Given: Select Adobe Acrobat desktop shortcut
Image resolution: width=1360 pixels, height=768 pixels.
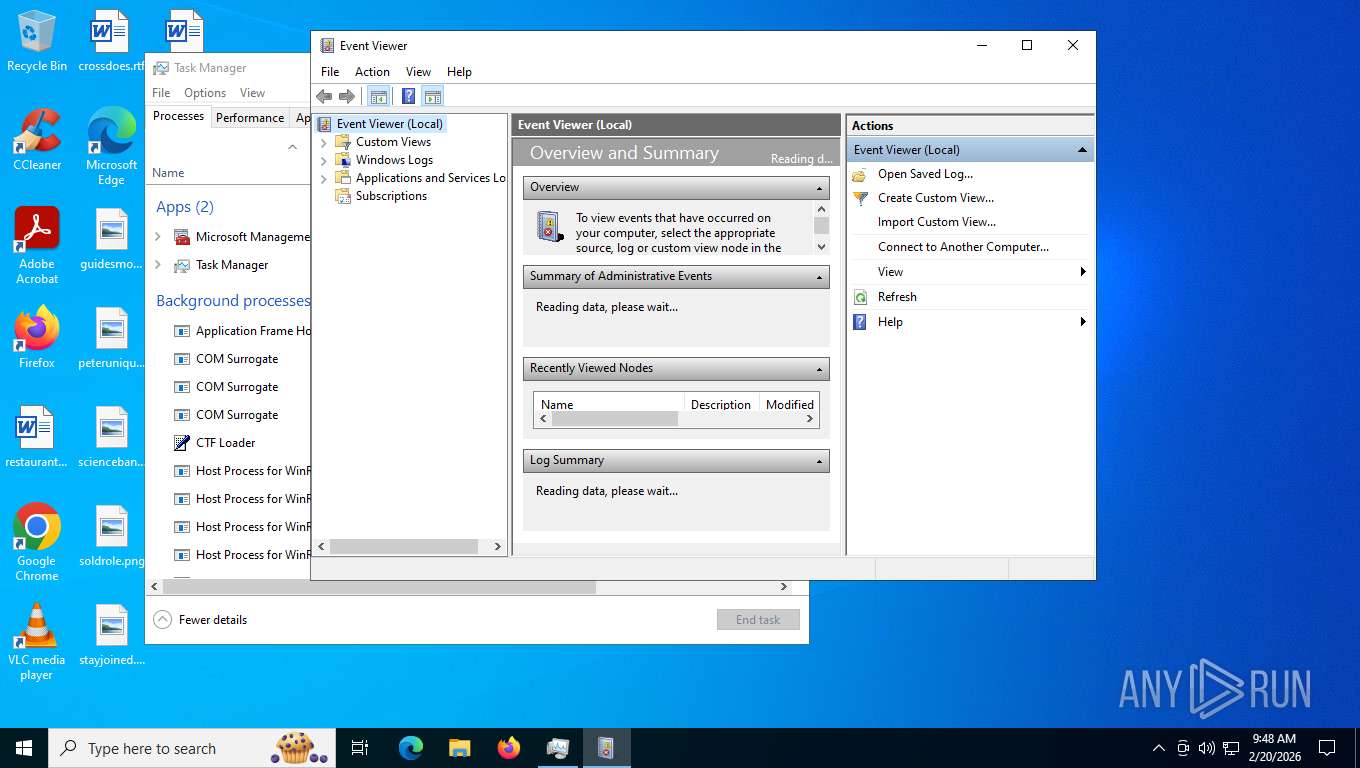Looking at the screenshot, I should tap(37, 246).
